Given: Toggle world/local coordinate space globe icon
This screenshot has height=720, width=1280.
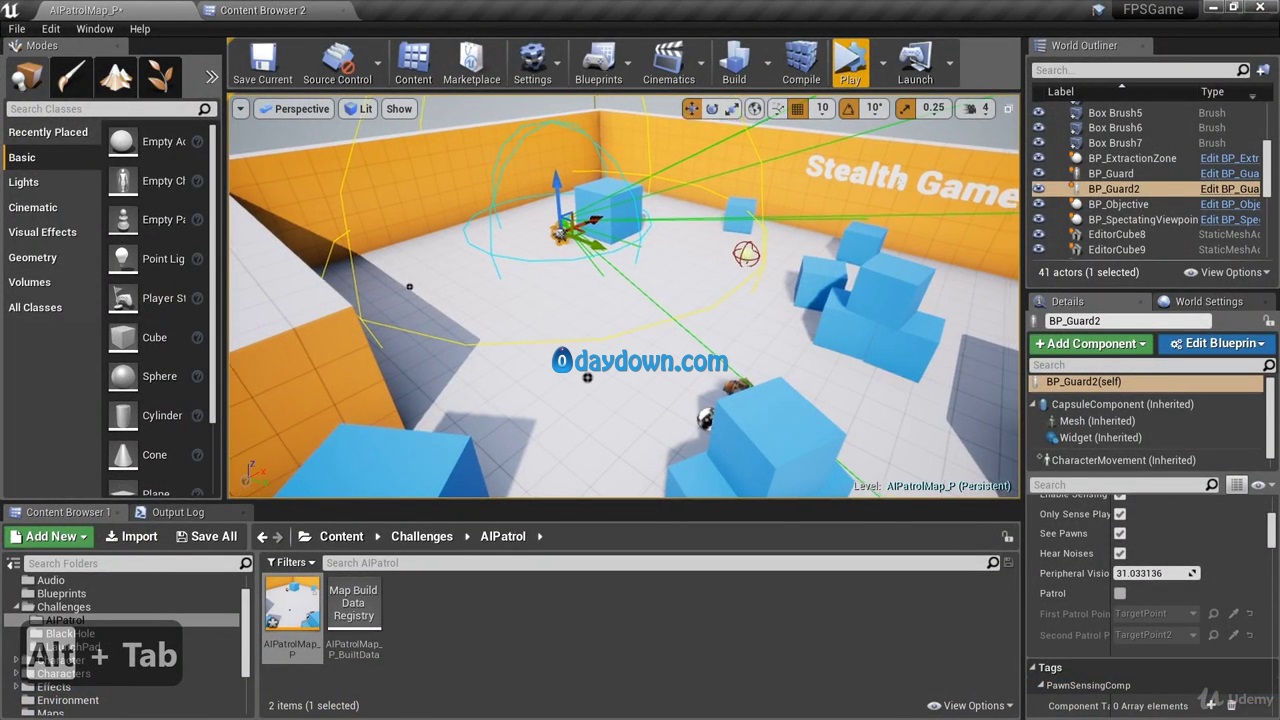Looking at the screenshot, I should [755, 109].
